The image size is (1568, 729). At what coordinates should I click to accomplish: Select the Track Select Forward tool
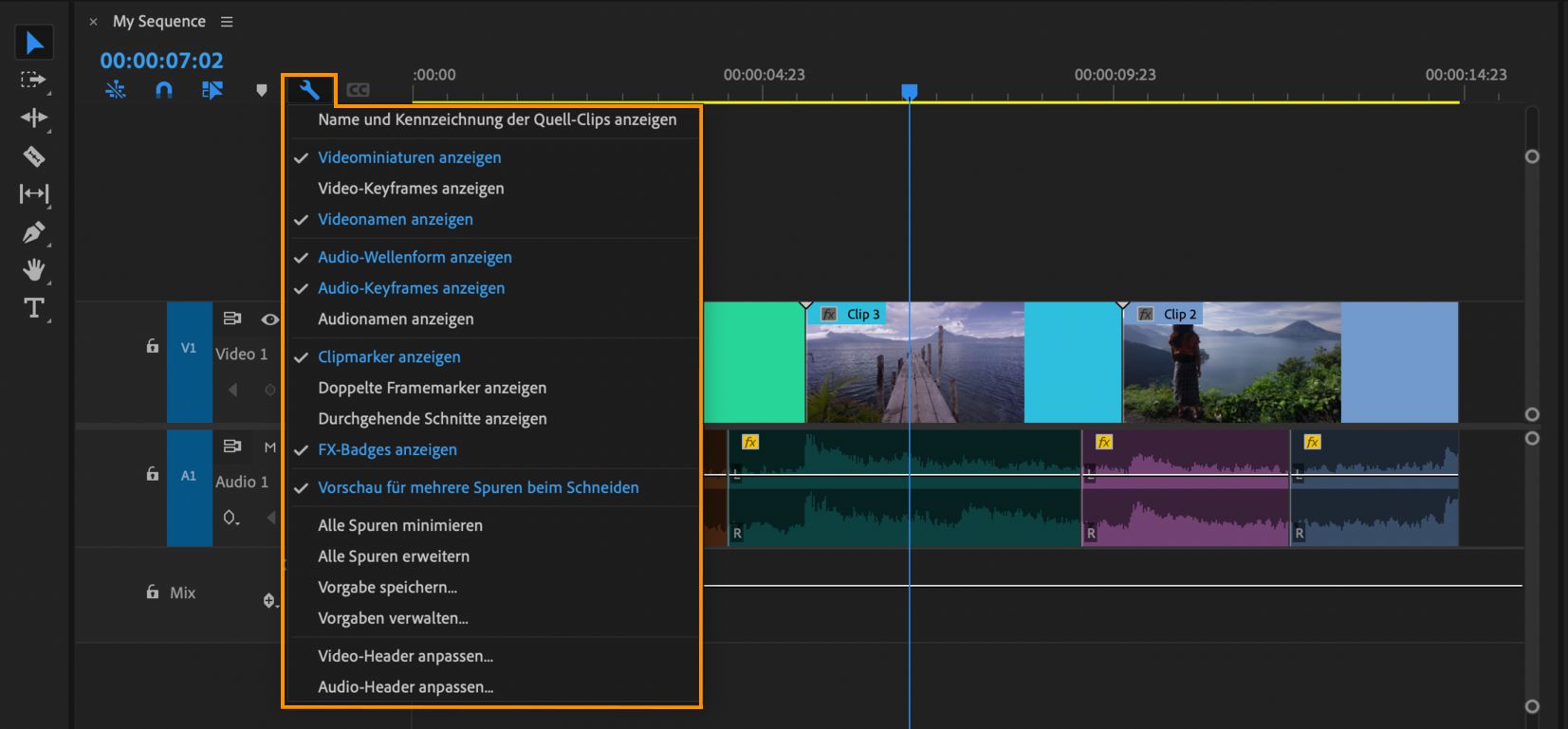point(34,81)
